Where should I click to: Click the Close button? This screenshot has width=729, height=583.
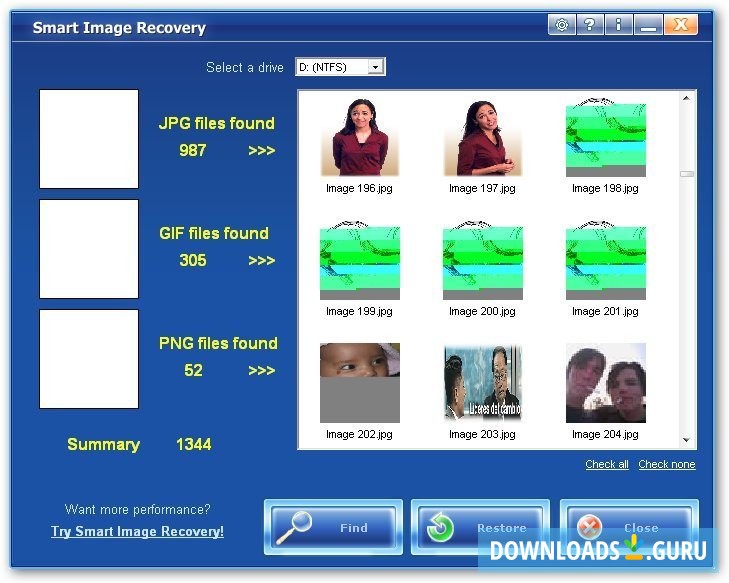click(629, 527)
